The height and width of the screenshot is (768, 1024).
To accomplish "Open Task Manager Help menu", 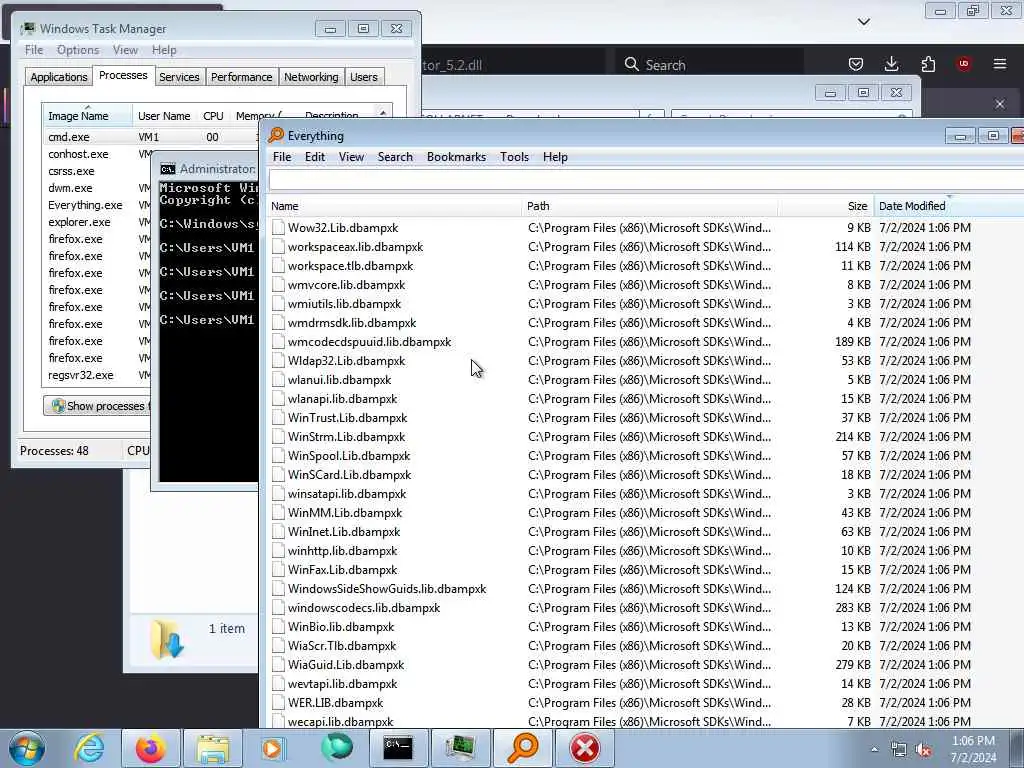I will coord(164,50).
